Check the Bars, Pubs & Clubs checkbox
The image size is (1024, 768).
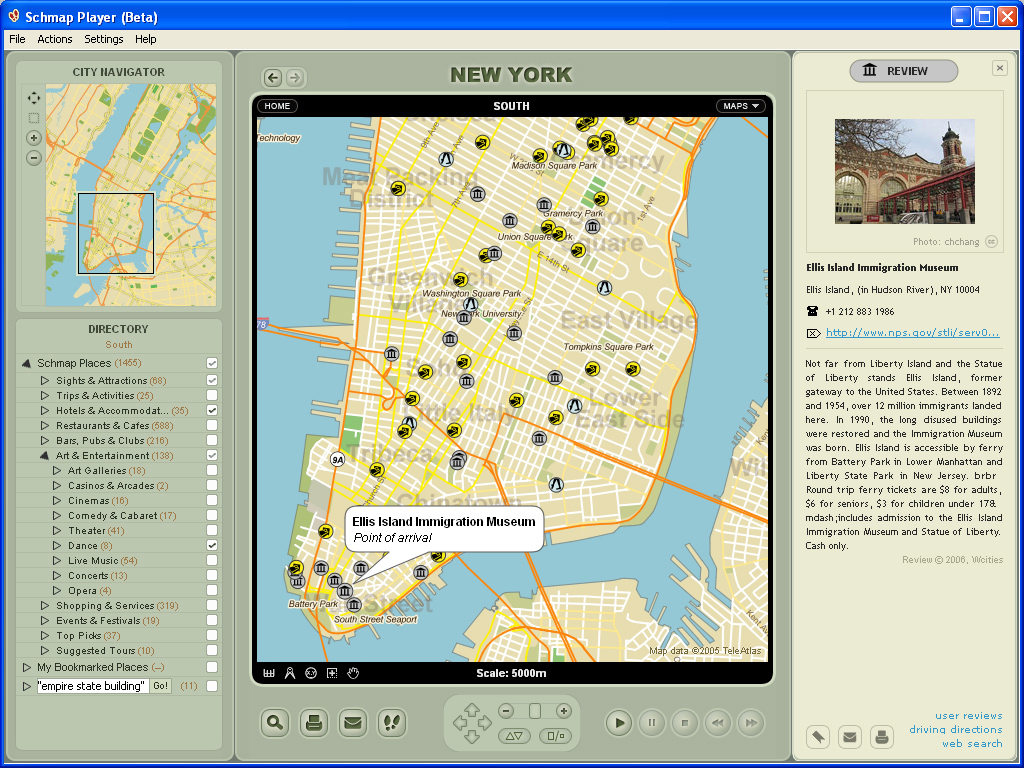[212, 440]
